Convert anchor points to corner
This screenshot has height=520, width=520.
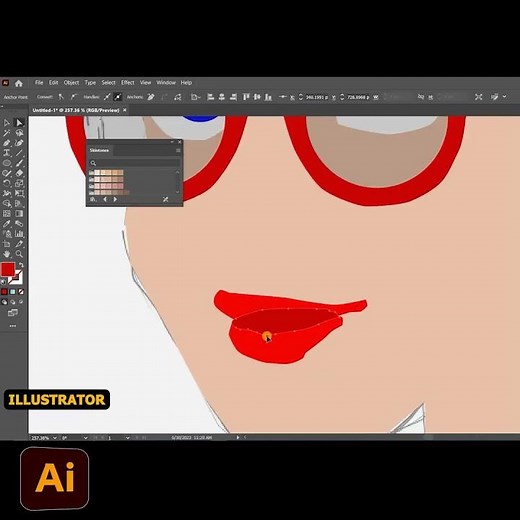61,97
